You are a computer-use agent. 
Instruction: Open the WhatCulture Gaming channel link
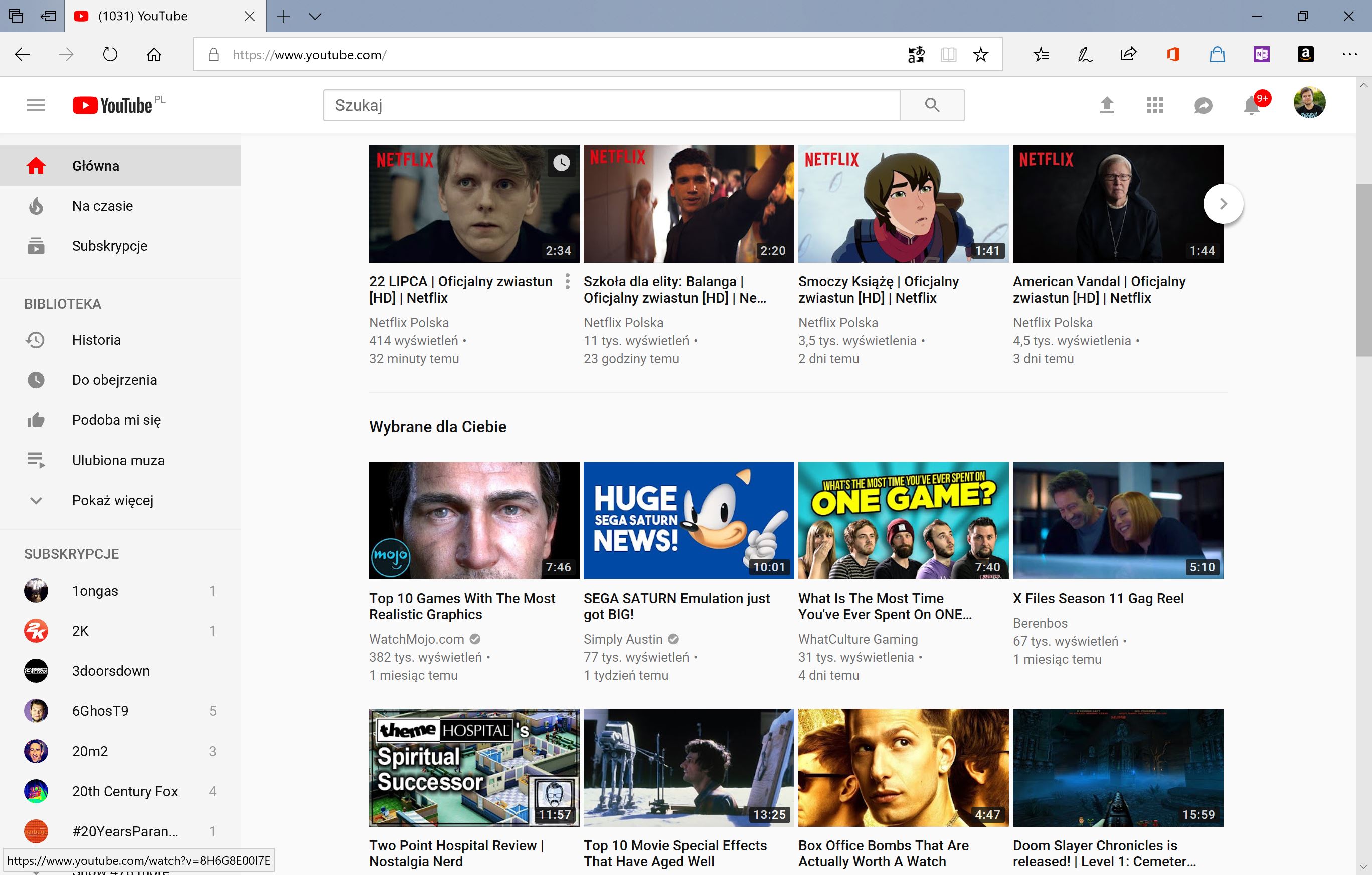(858, 639)
